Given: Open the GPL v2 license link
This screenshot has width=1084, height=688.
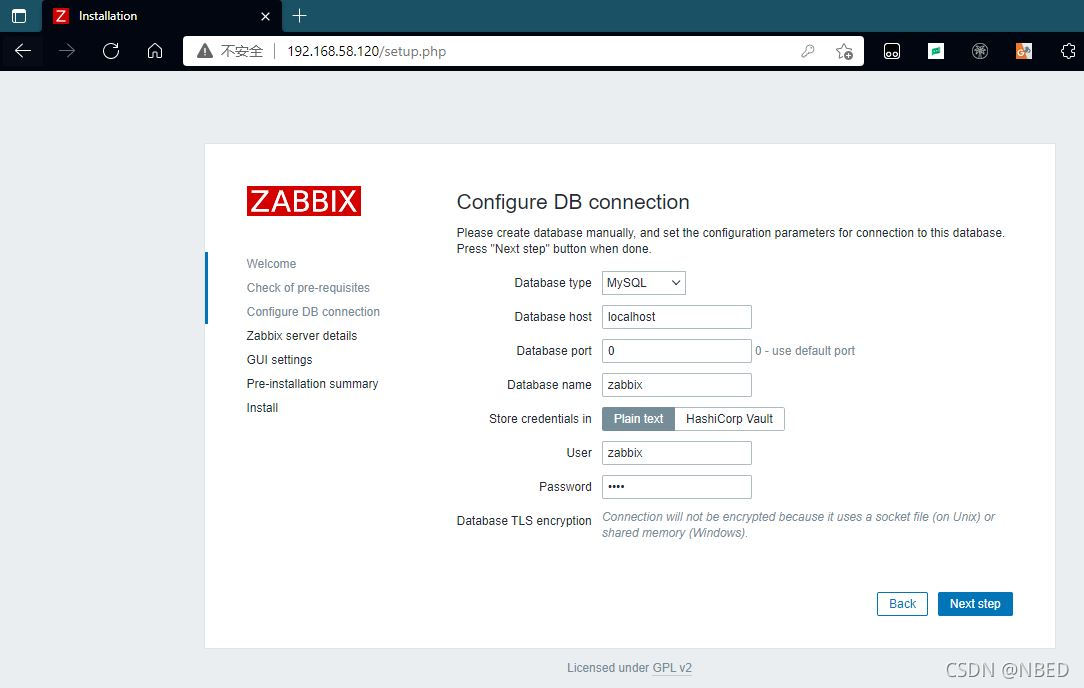Looking at the screenshot, I should 672,667.
